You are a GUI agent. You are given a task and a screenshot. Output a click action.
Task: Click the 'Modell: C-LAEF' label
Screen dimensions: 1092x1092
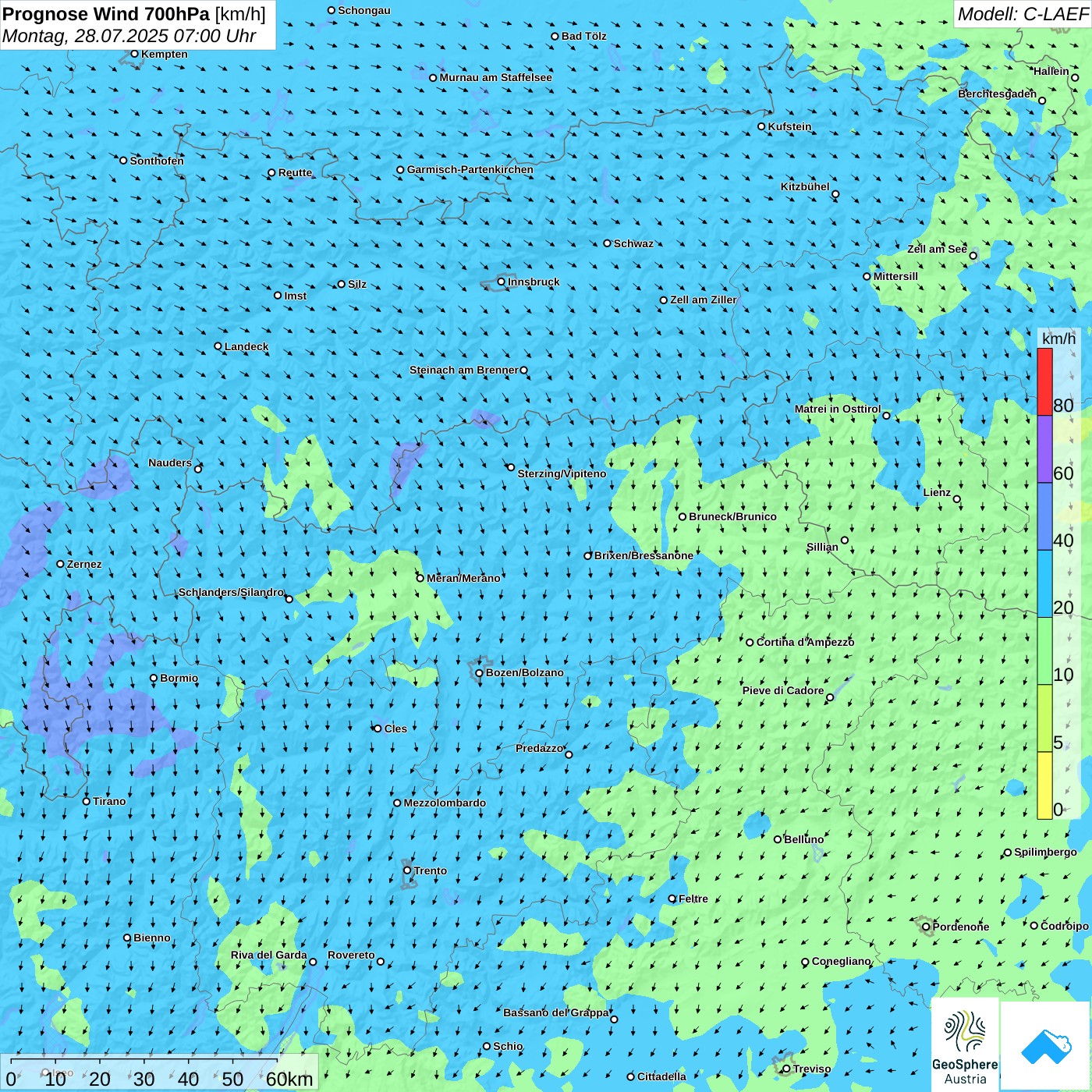coord(1023,14)
